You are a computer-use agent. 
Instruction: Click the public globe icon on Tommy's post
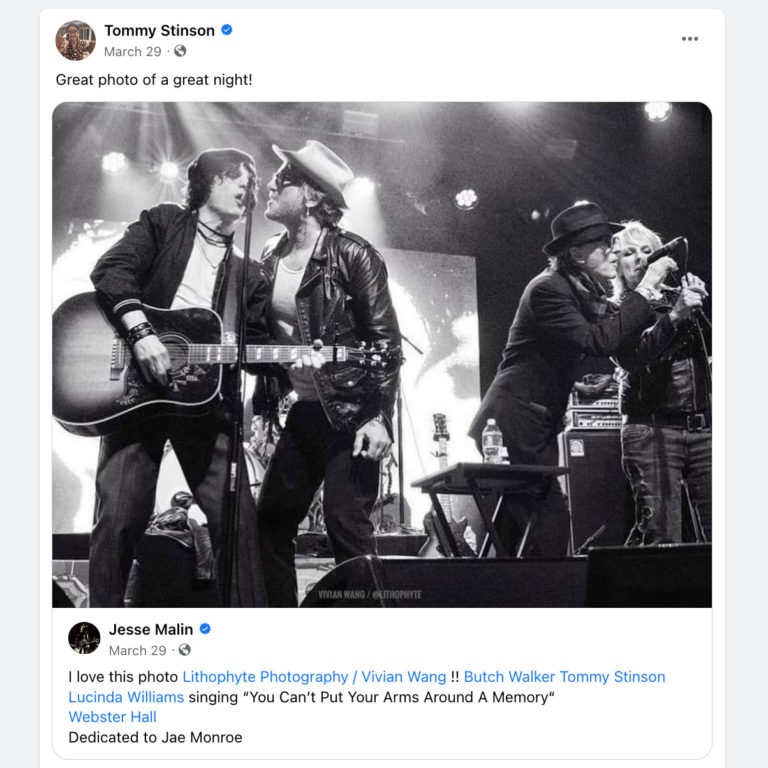tap(180, 51)
